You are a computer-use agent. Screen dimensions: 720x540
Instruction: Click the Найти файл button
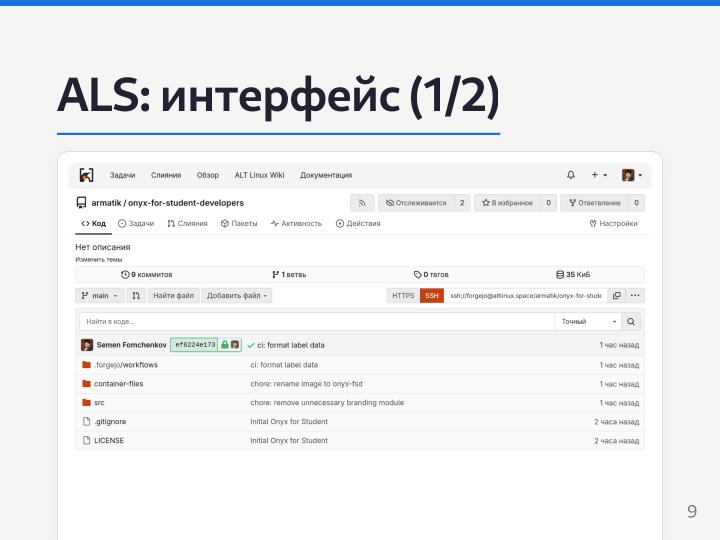(x=173, y=296)
